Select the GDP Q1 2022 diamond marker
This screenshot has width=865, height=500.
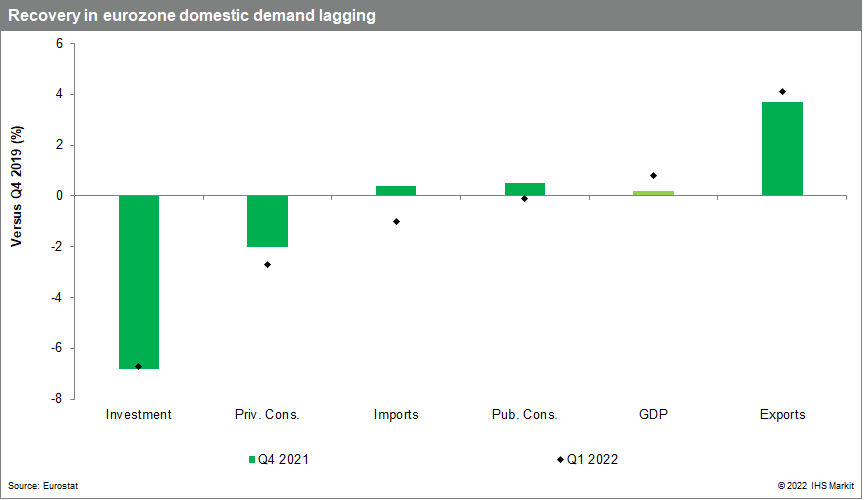[x=653, y=176]
